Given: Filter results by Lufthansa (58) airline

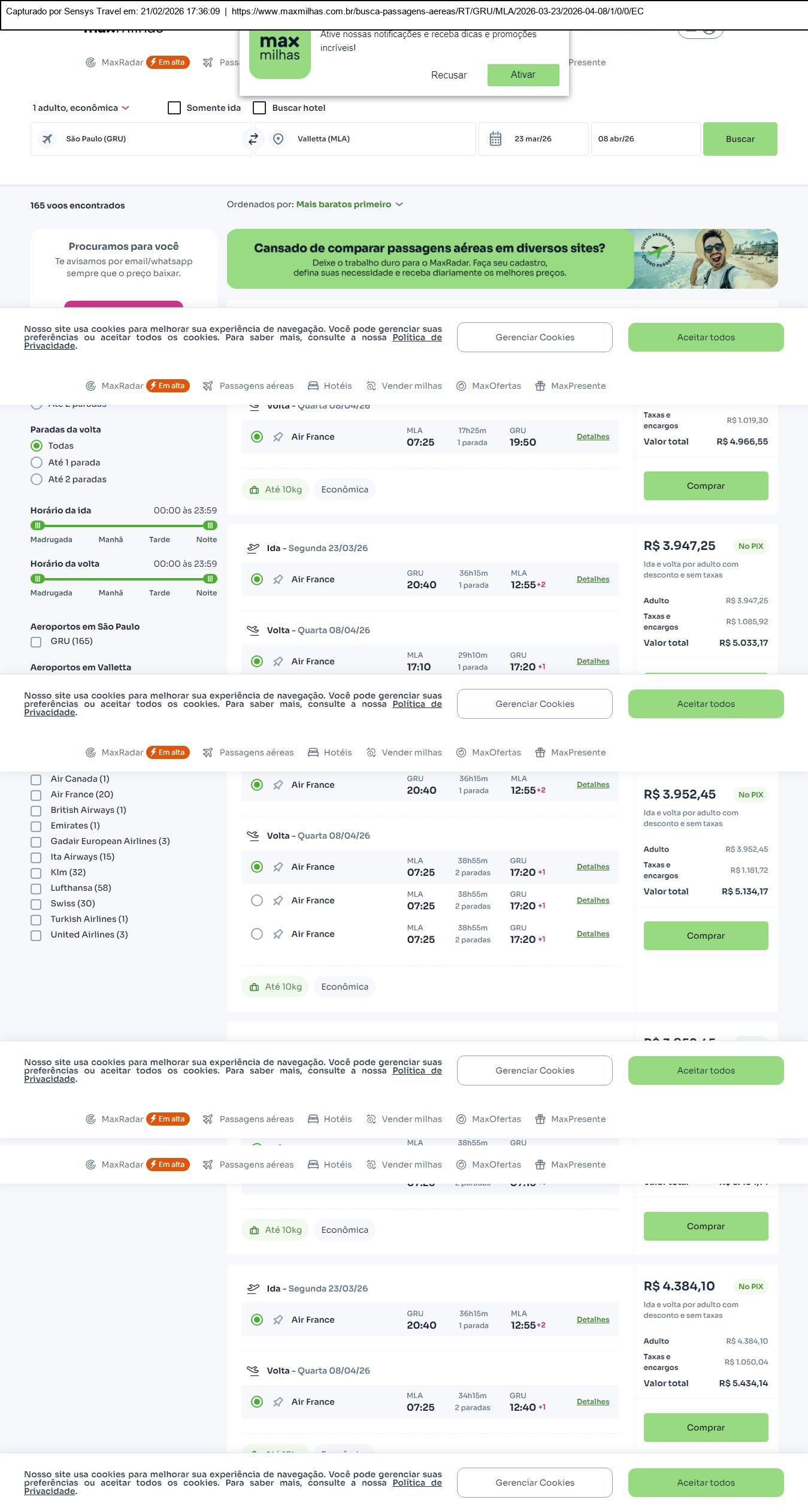Looking at the screenshot, I should (x=36, y=888).
